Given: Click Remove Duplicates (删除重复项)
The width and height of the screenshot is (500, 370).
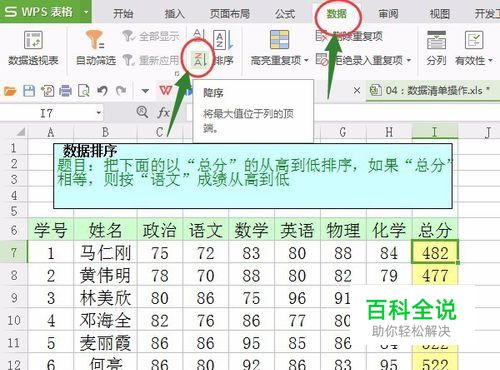Looking at the screenshot, I should 349,36.
